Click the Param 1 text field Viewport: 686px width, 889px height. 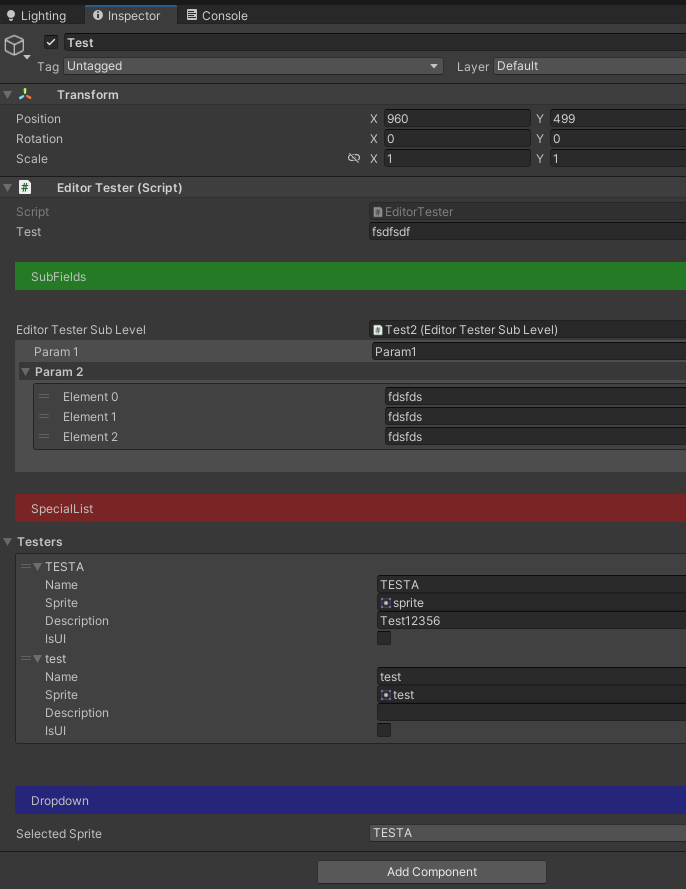(x=529, y=352)
